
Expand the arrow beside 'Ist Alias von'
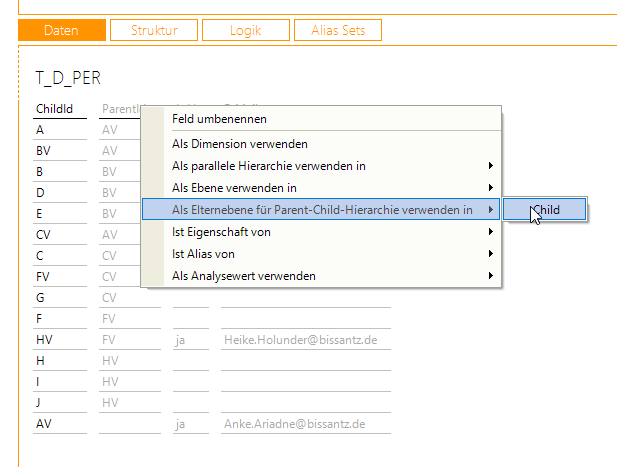(490, 254)
